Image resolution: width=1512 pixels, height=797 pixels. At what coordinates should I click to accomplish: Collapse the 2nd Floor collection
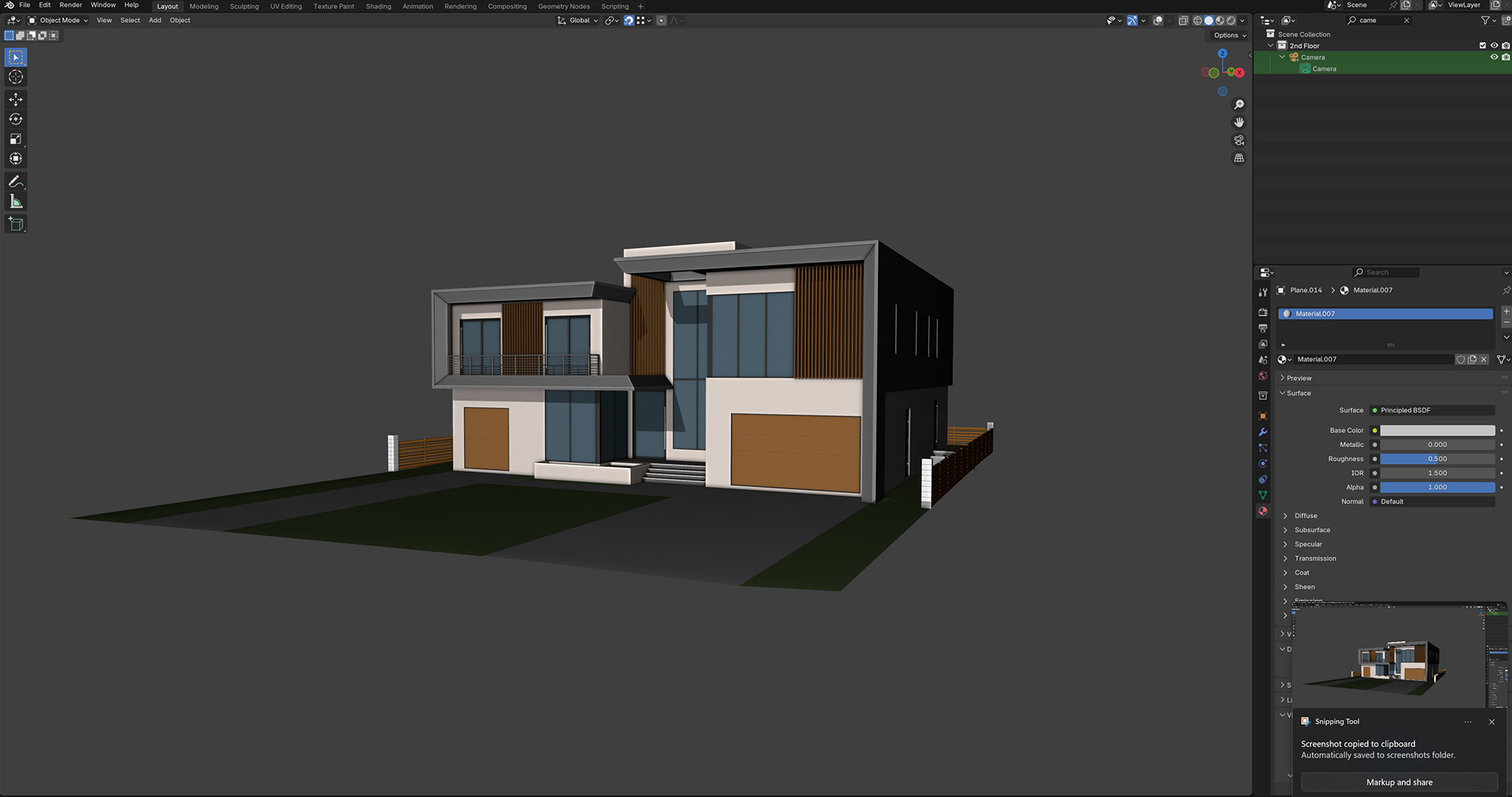tap(1270, 46)
